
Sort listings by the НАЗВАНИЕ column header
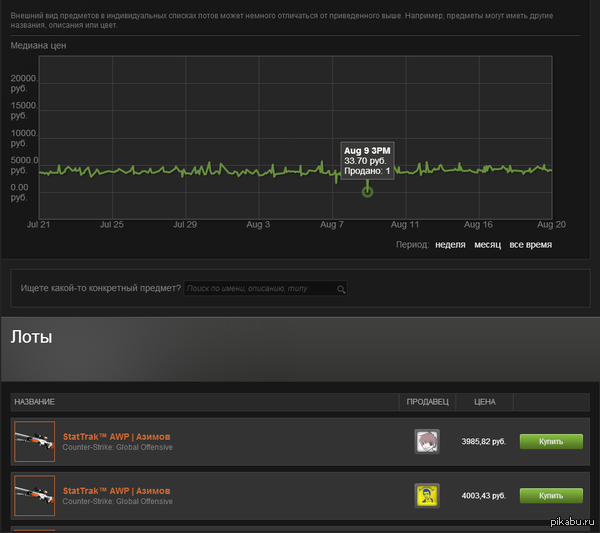pos(35,402)
